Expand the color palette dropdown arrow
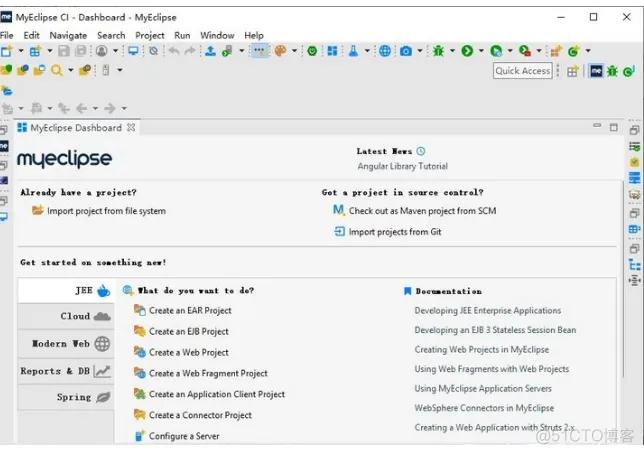The height and width of the screenshot is (454, 644). (294, 51)
